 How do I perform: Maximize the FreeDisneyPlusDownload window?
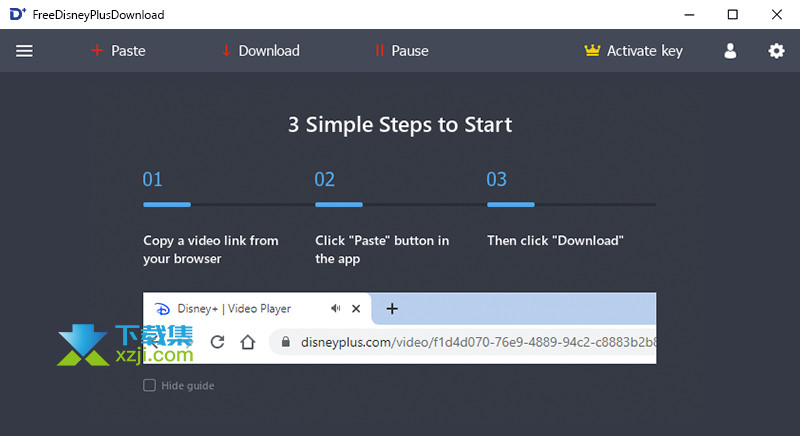pos(733,14)
